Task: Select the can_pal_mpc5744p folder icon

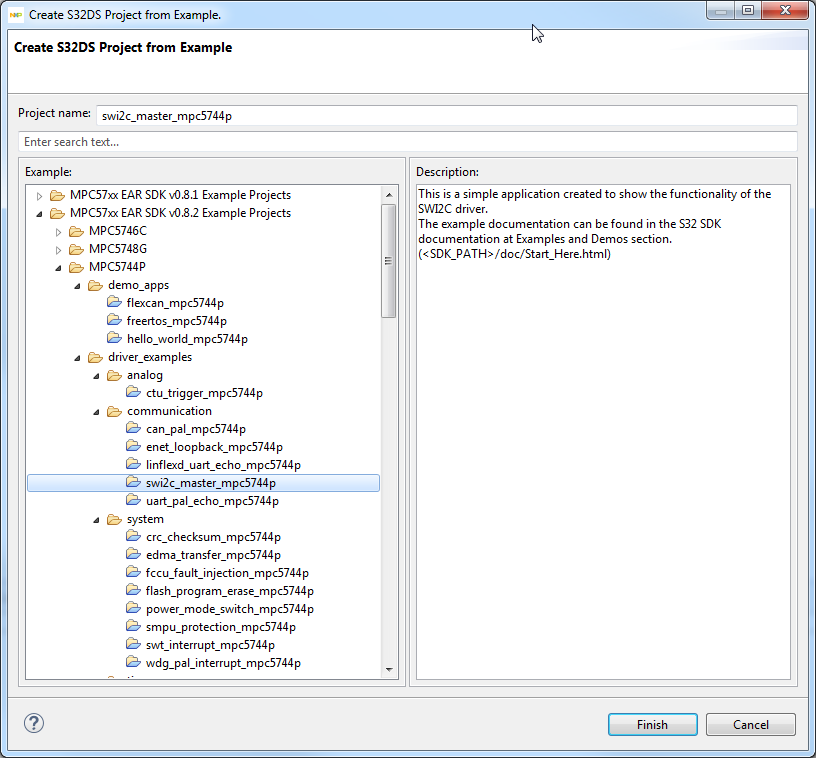Action: point(133,428)
